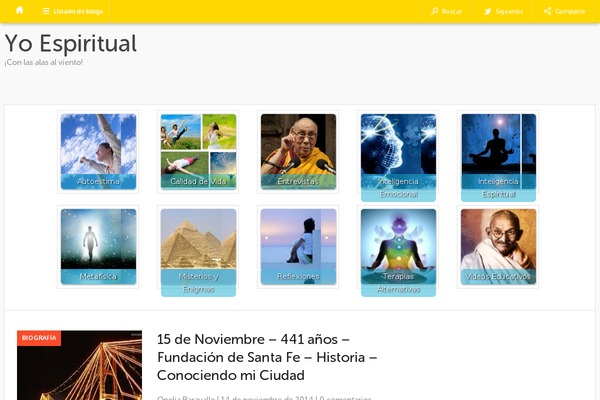Click the Yo Espiritual blog title
600x400 pixels.
pyautogui.click(x=71, y=43)
